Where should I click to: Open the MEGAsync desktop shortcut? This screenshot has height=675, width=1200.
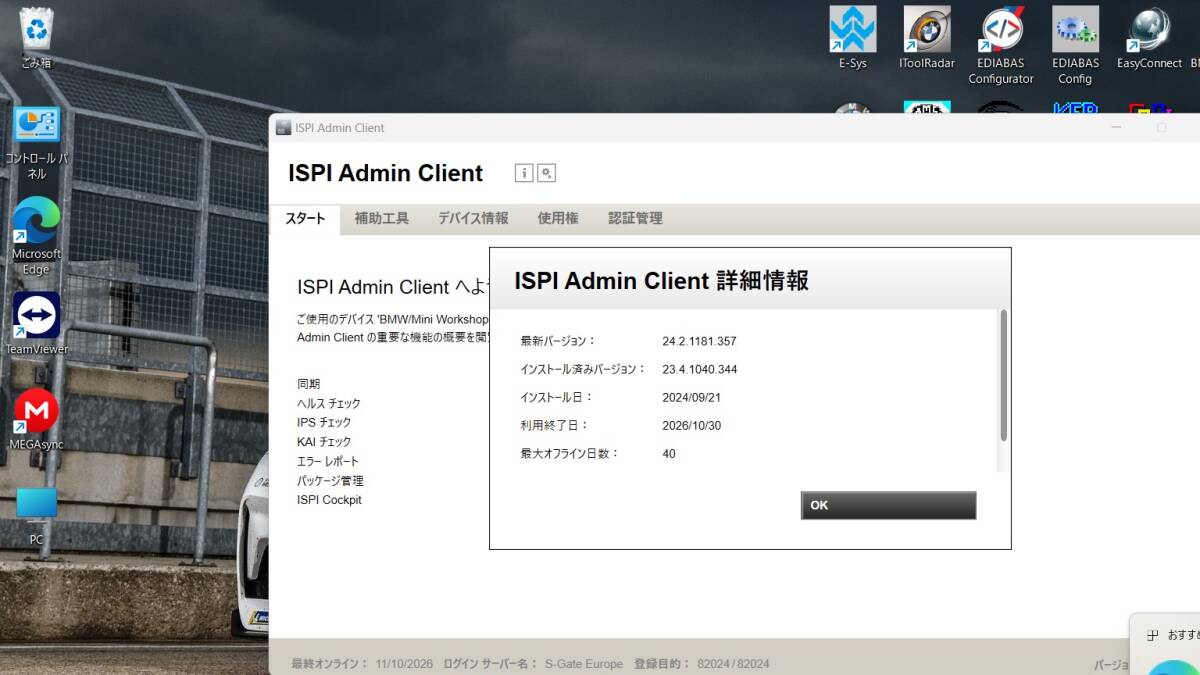37,419
